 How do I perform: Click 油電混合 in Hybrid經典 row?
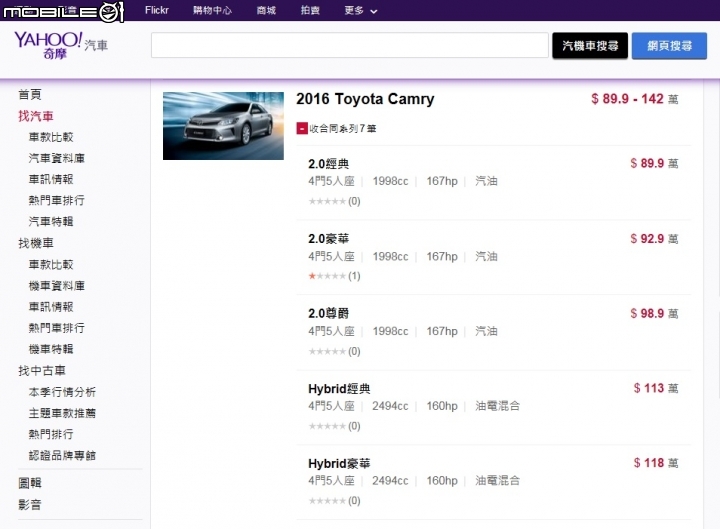498,406
